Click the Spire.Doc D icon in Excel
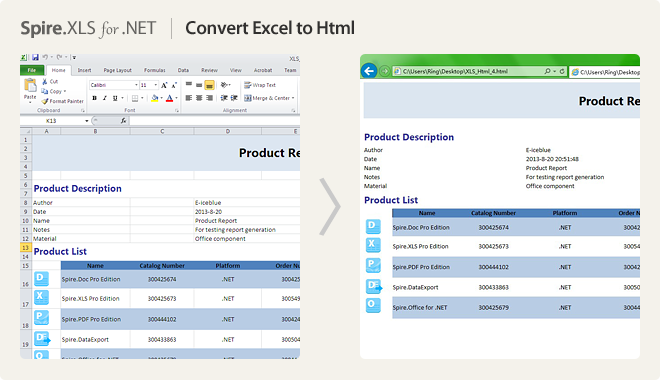This screenshot has height=380, width=660. [x=41, y=278]
